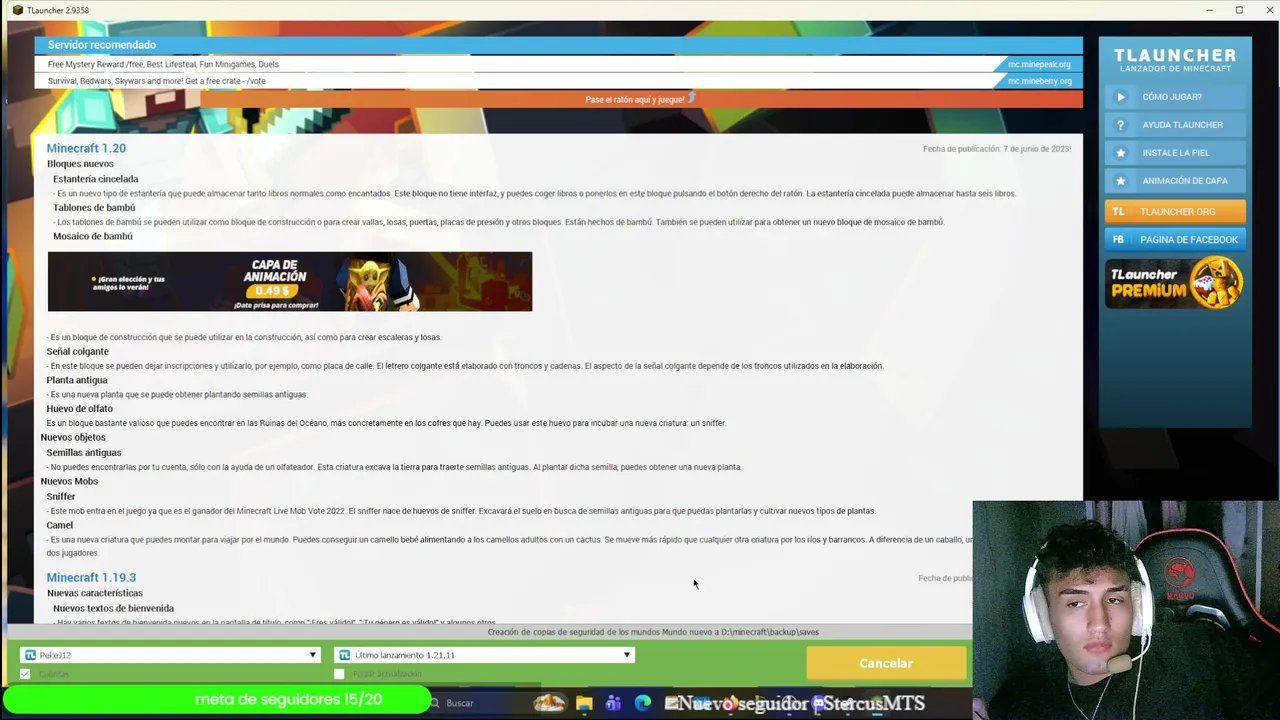Click the Minecraft 1.20 heading

point(86,148)
